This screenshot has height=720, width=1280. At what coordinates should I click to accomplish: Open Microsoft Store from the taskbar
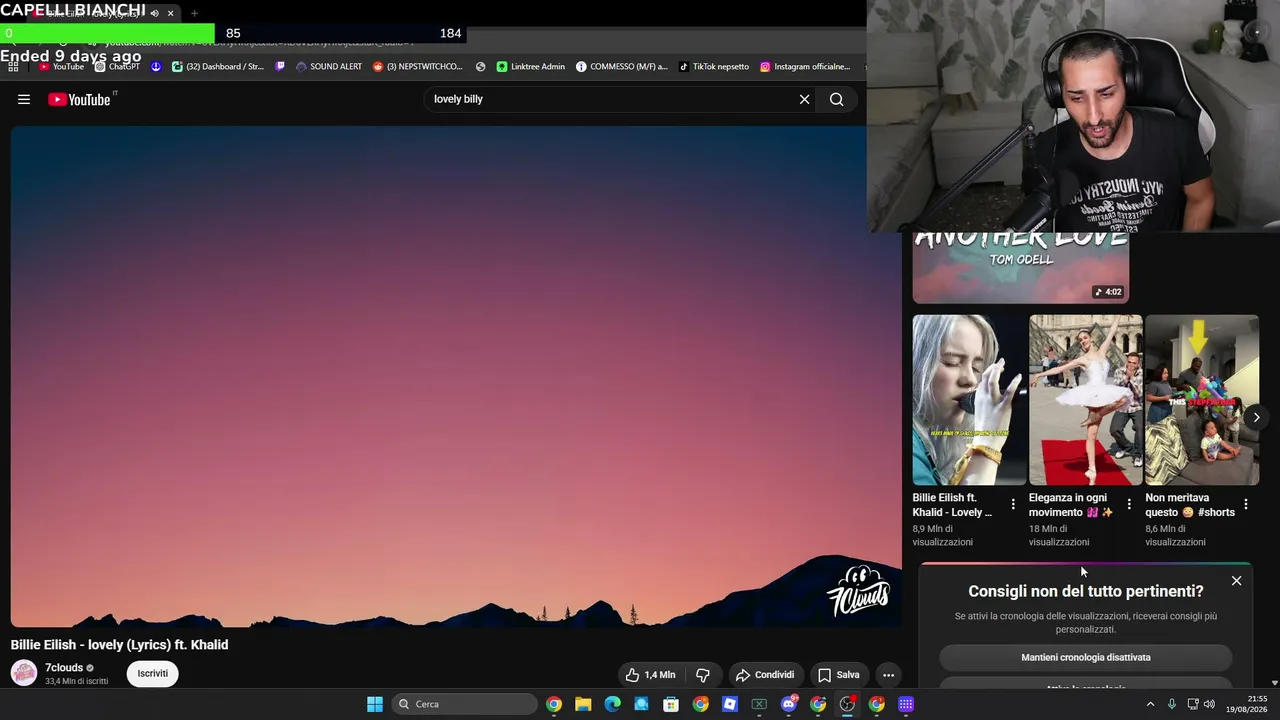(671, 704)
